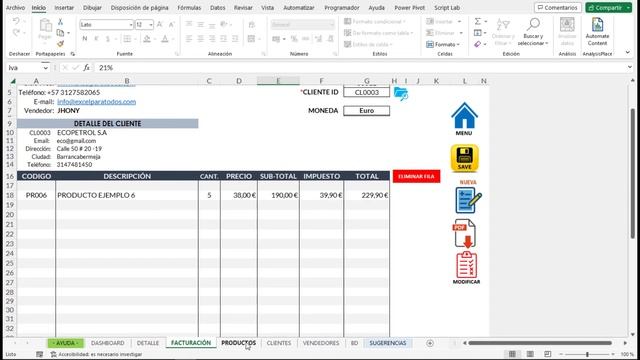The image size is (640, 360).
Task: Select Normal view icon in status bar
Action: 512,354
